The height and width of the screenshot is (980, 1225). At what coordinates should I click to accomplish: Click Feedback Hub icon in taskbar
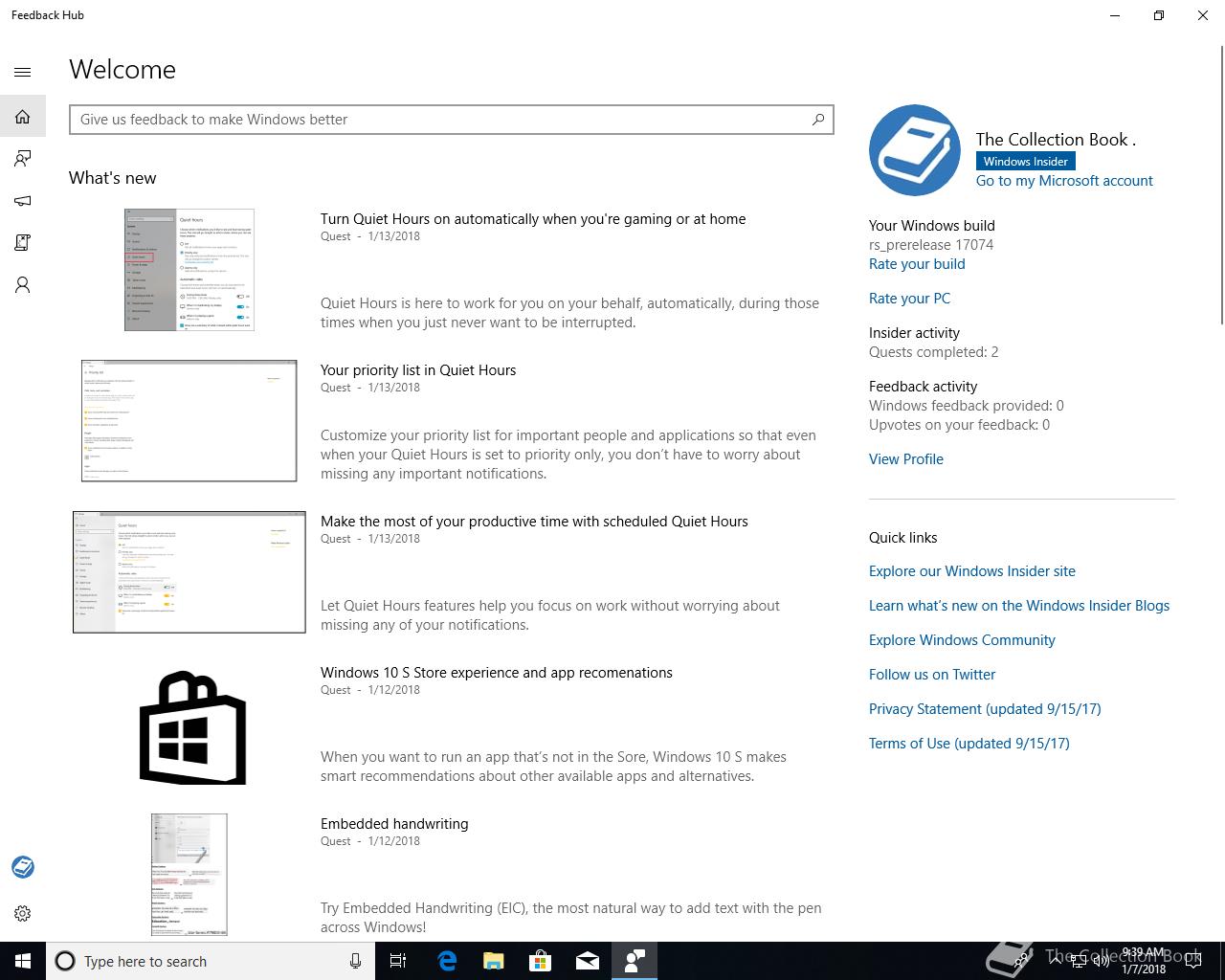click(x=634, y=961)
